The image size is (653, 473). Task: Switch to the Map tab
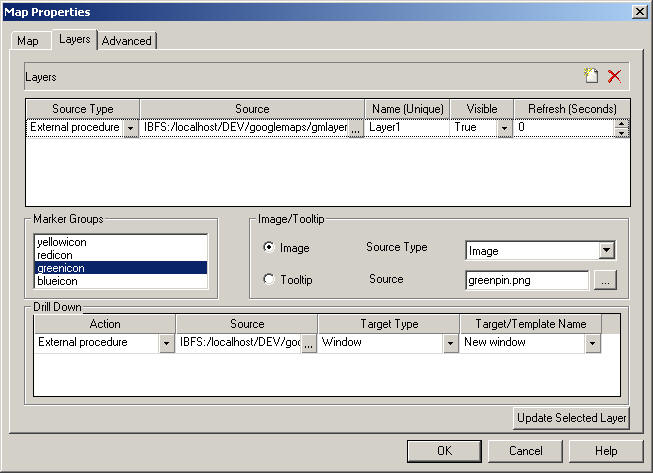pyautogui.click(x=28, y=41)
